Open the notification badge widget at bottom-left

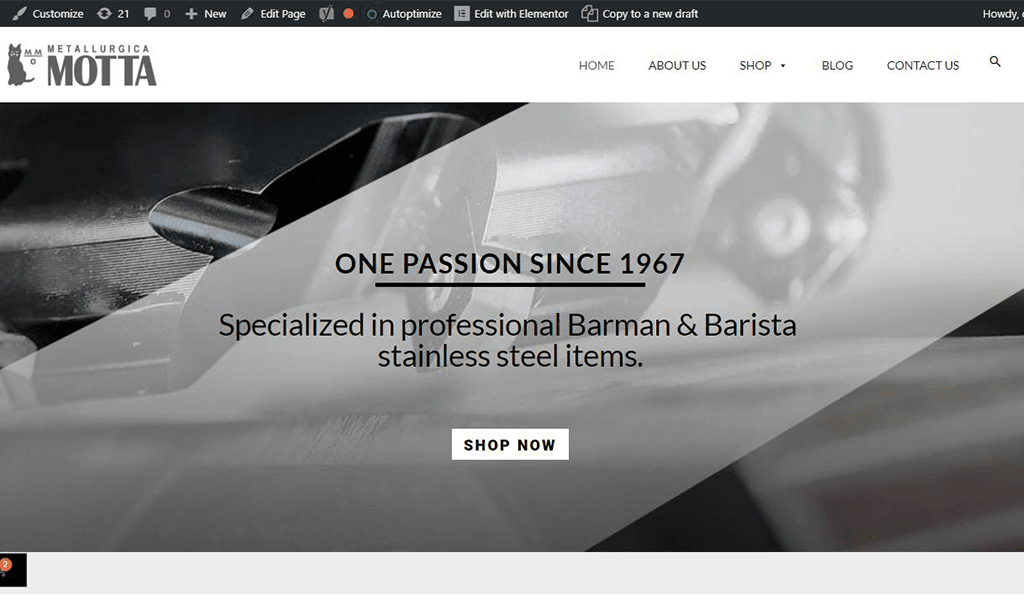[x=13, y=569]
